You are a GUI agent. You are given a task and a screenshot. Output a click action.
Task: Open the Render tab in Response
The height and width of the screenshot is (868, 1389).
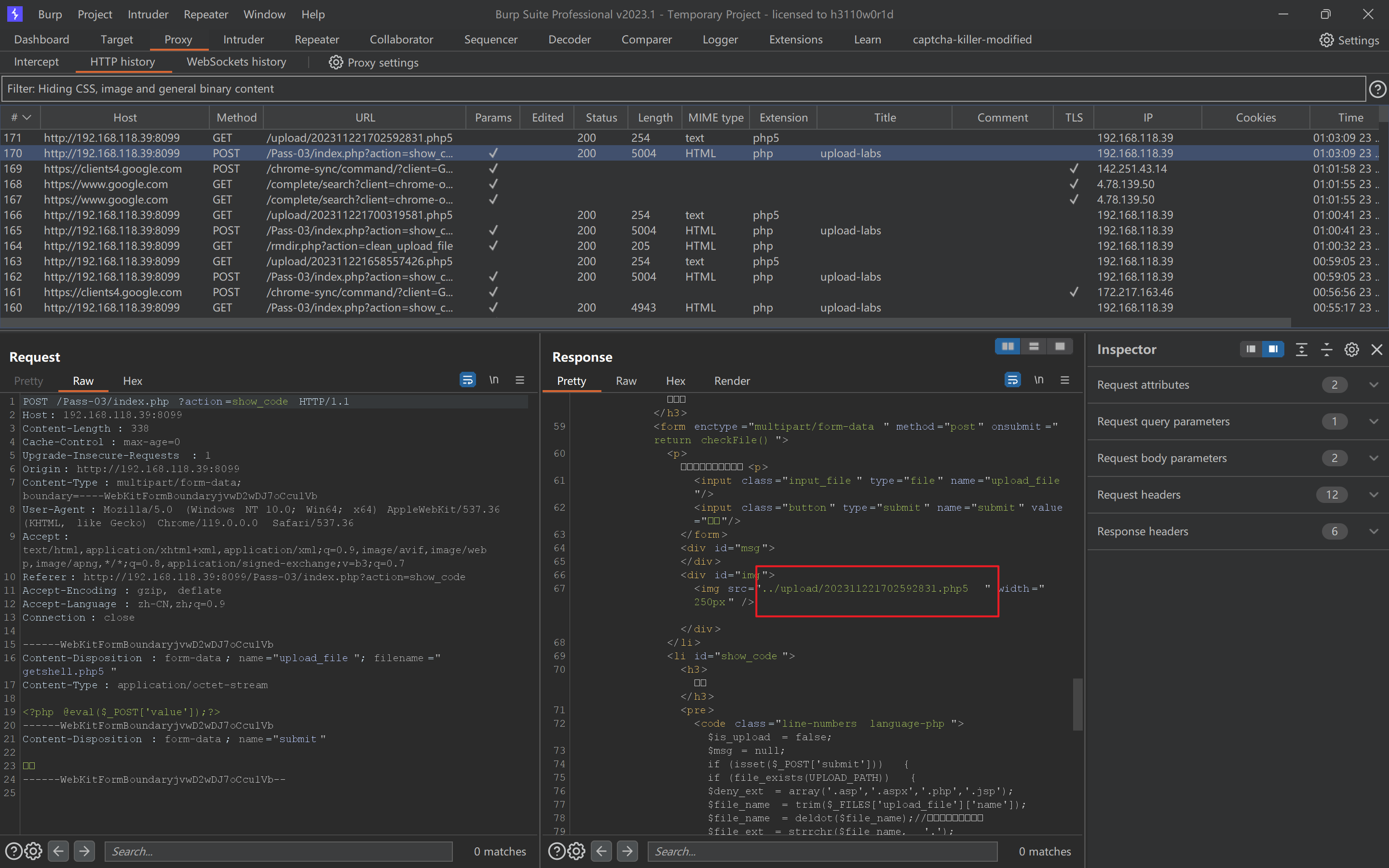click(x=732, y=380)
